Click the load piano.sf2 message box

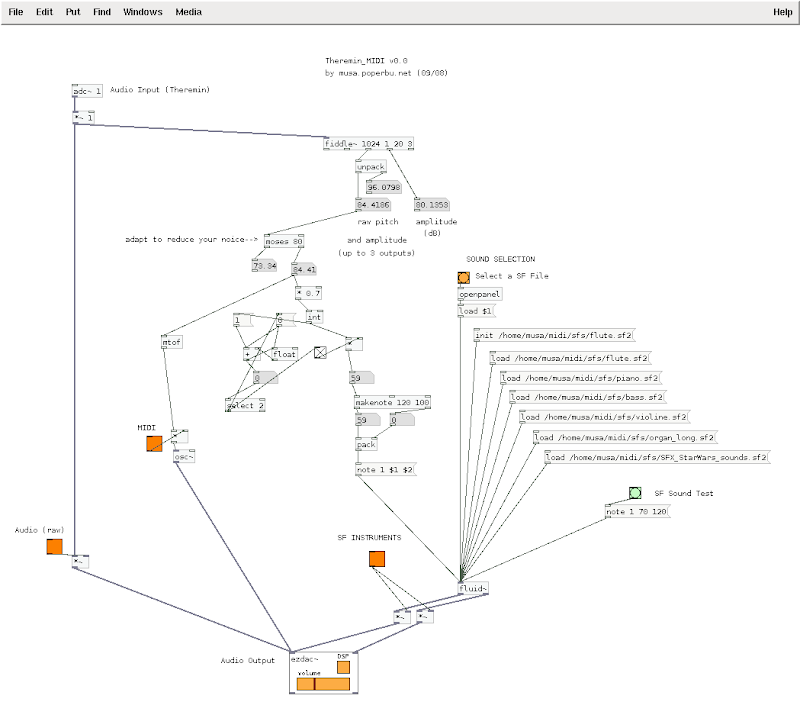coord(581,378)
